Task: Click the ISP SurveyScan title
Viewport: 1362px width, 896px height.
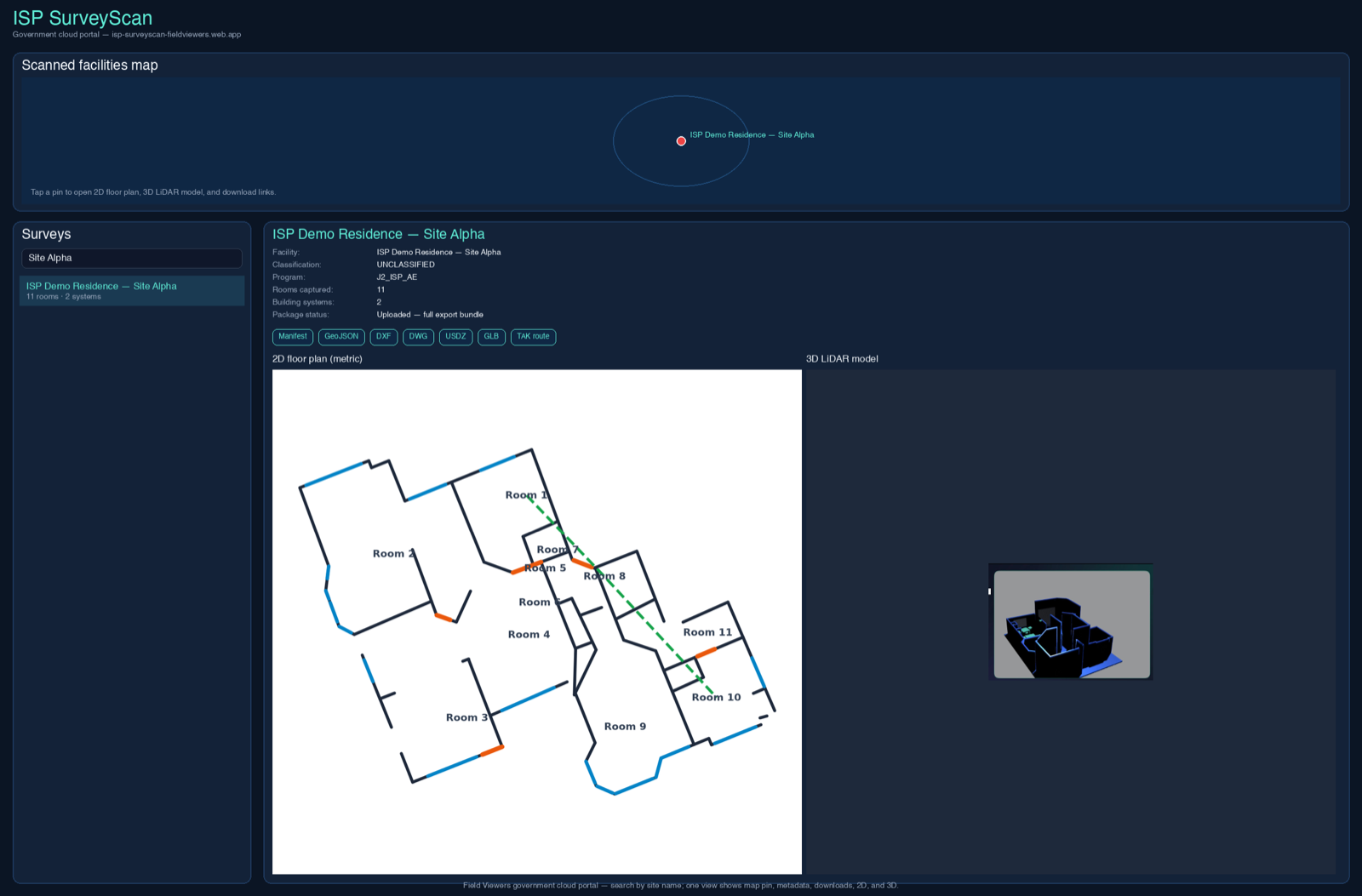Action: click(x=83, y=18)
